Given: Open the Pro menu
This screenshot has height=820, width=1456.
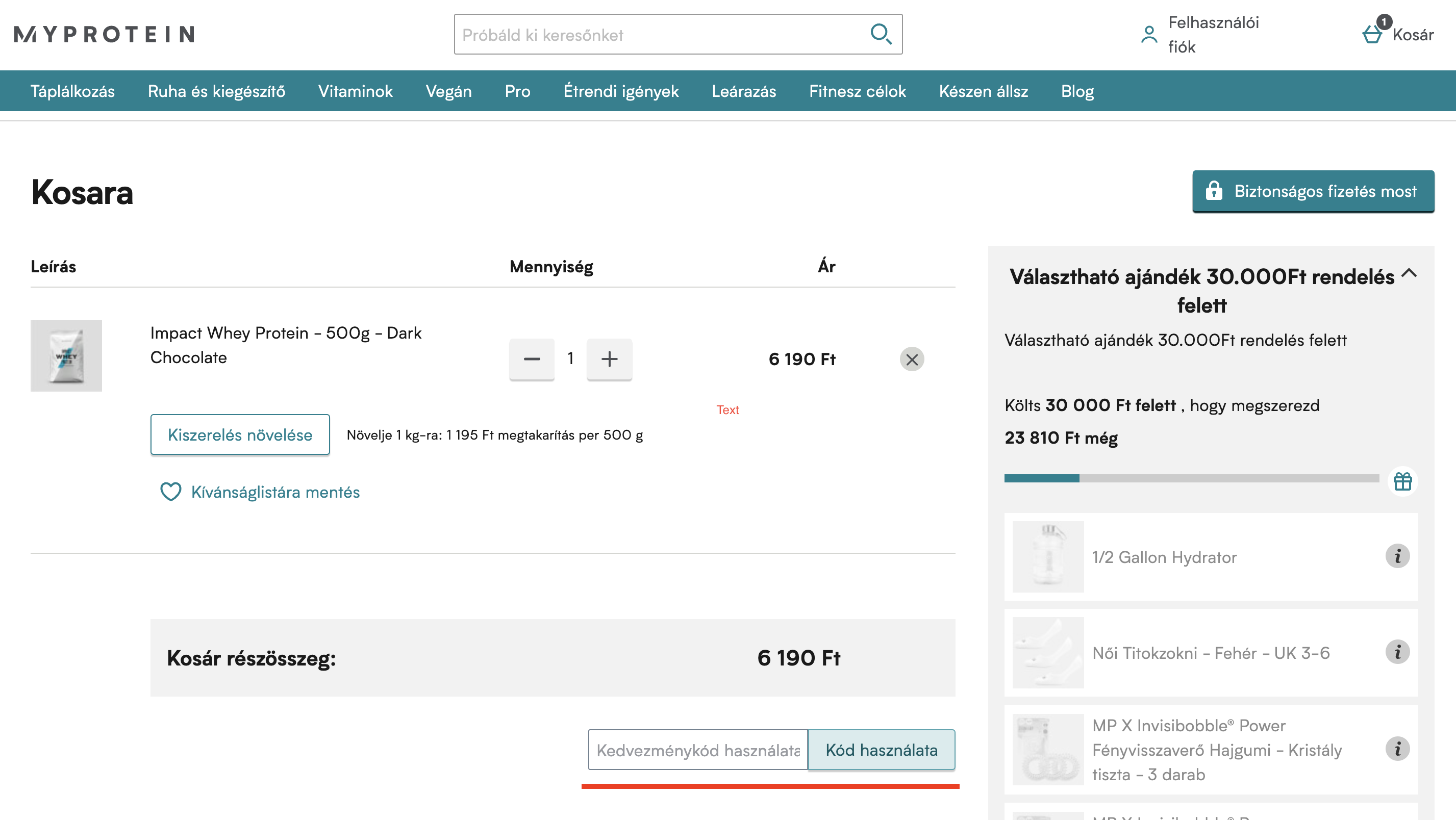Looking at the screenshot, I should (517, 91).
